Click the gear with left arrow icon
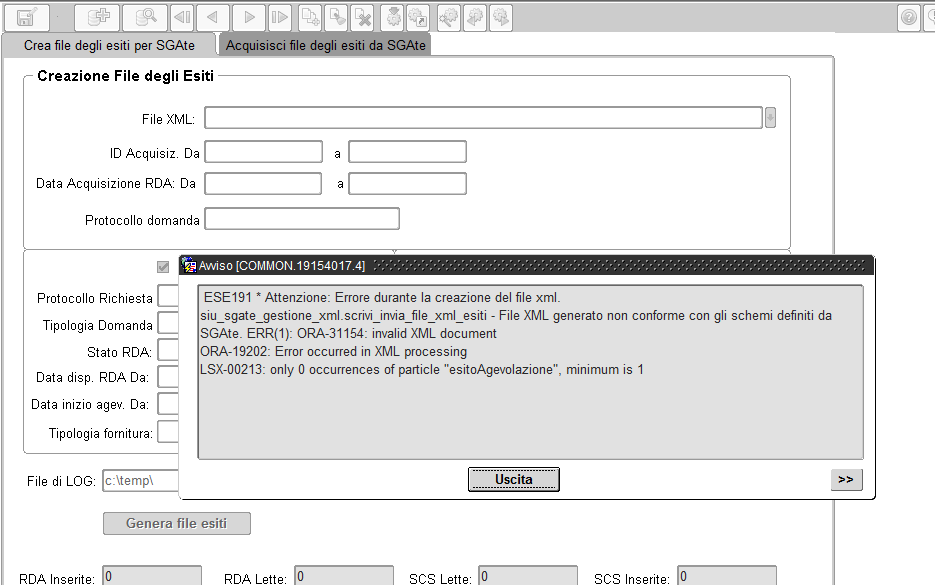 coord(475,17)
